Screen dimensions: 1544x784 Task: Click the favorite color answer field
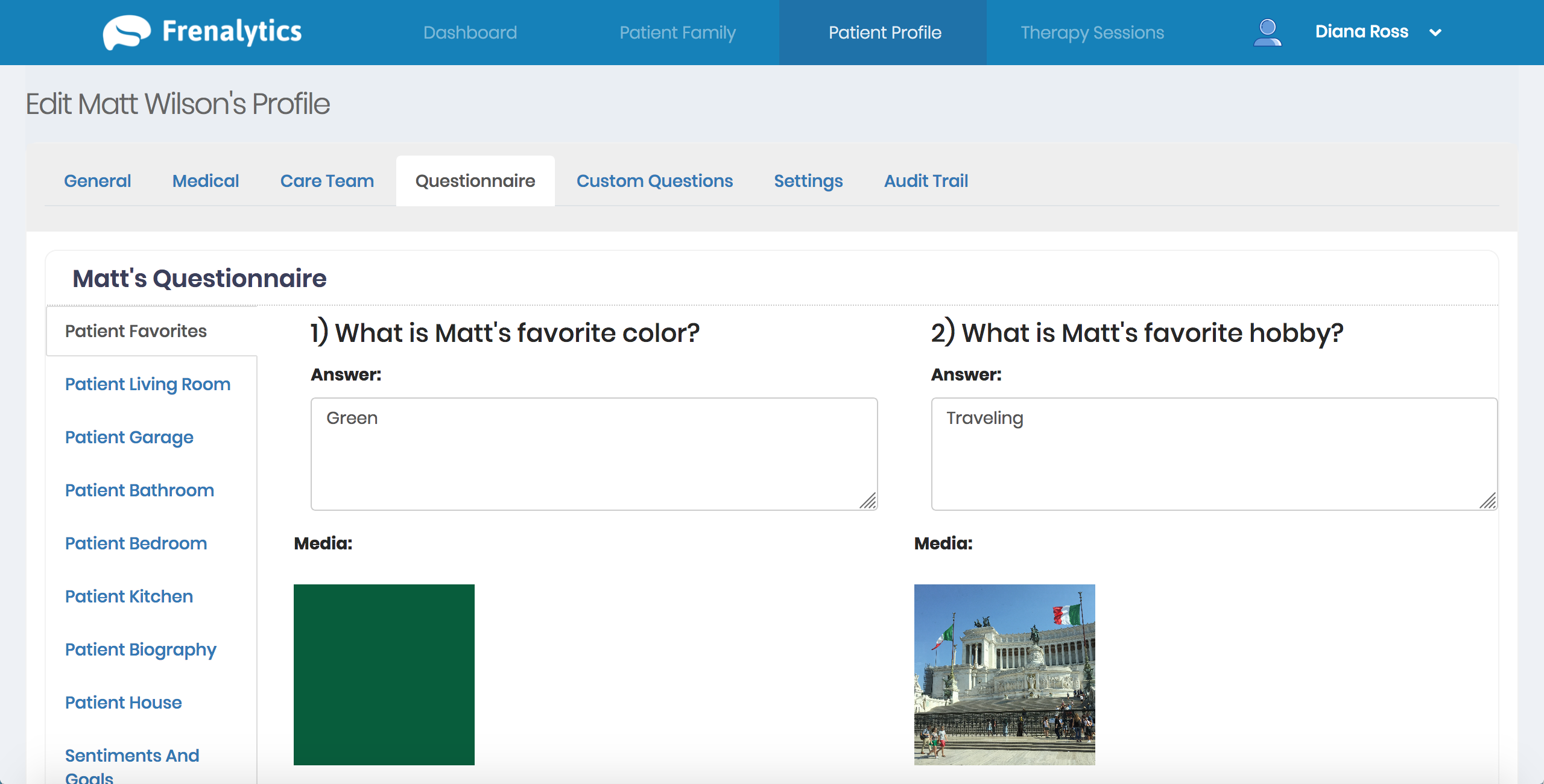(x=593, y=454)
